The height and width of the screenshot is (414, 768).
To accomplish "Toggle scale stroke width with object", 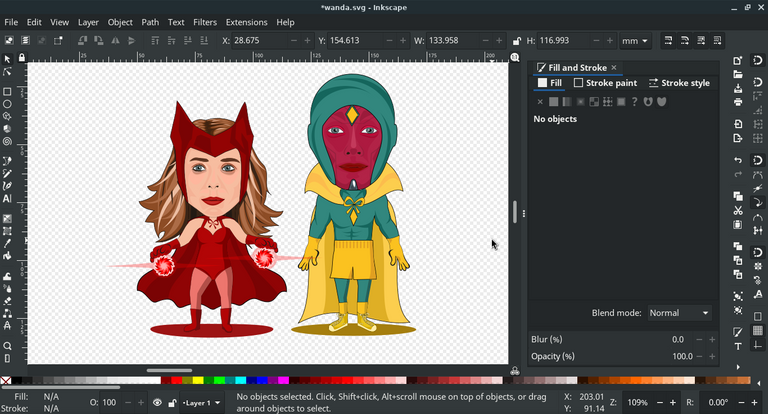I will (668, 41).
